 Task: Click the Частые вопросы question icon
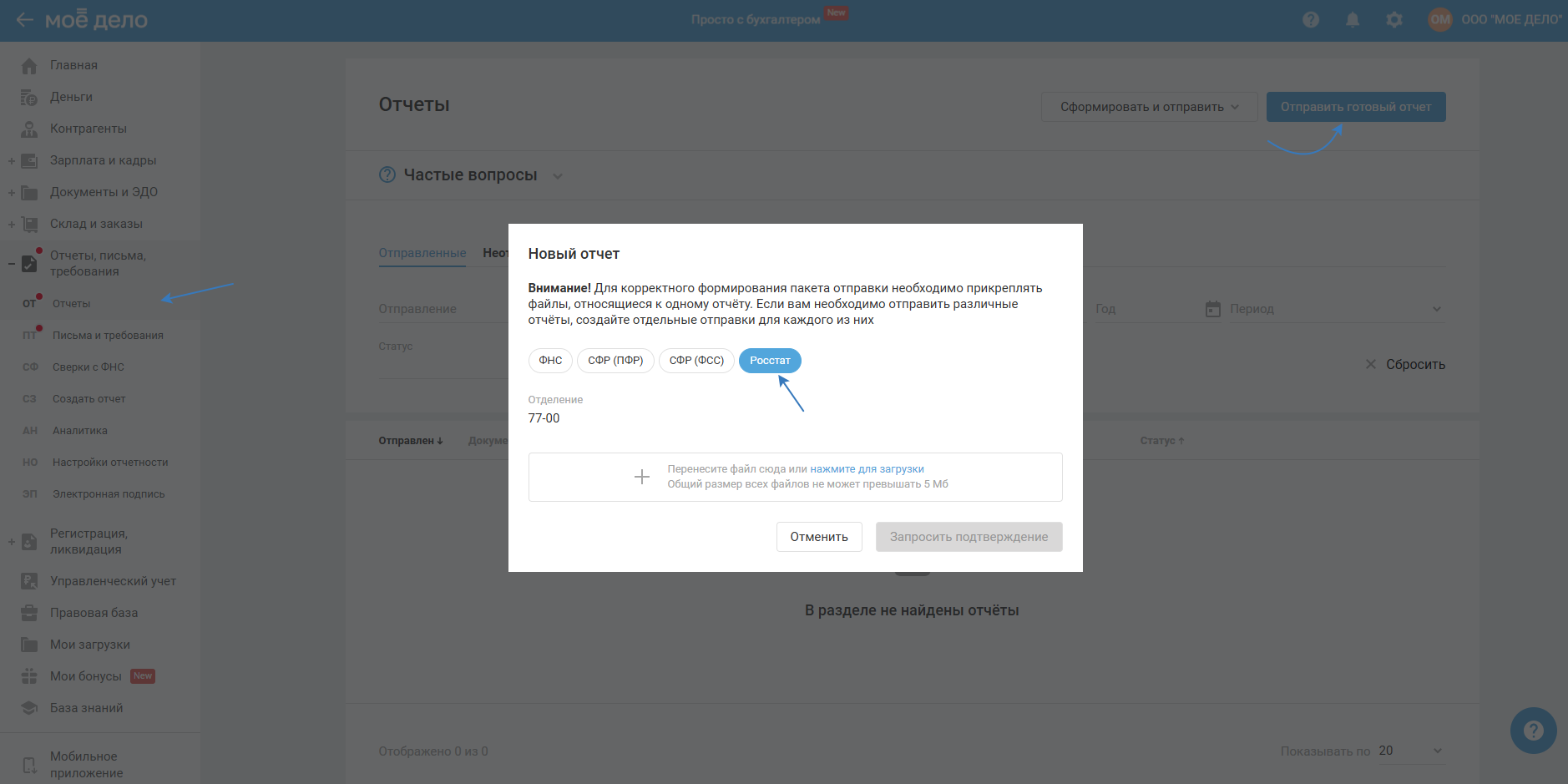point(387,175)
